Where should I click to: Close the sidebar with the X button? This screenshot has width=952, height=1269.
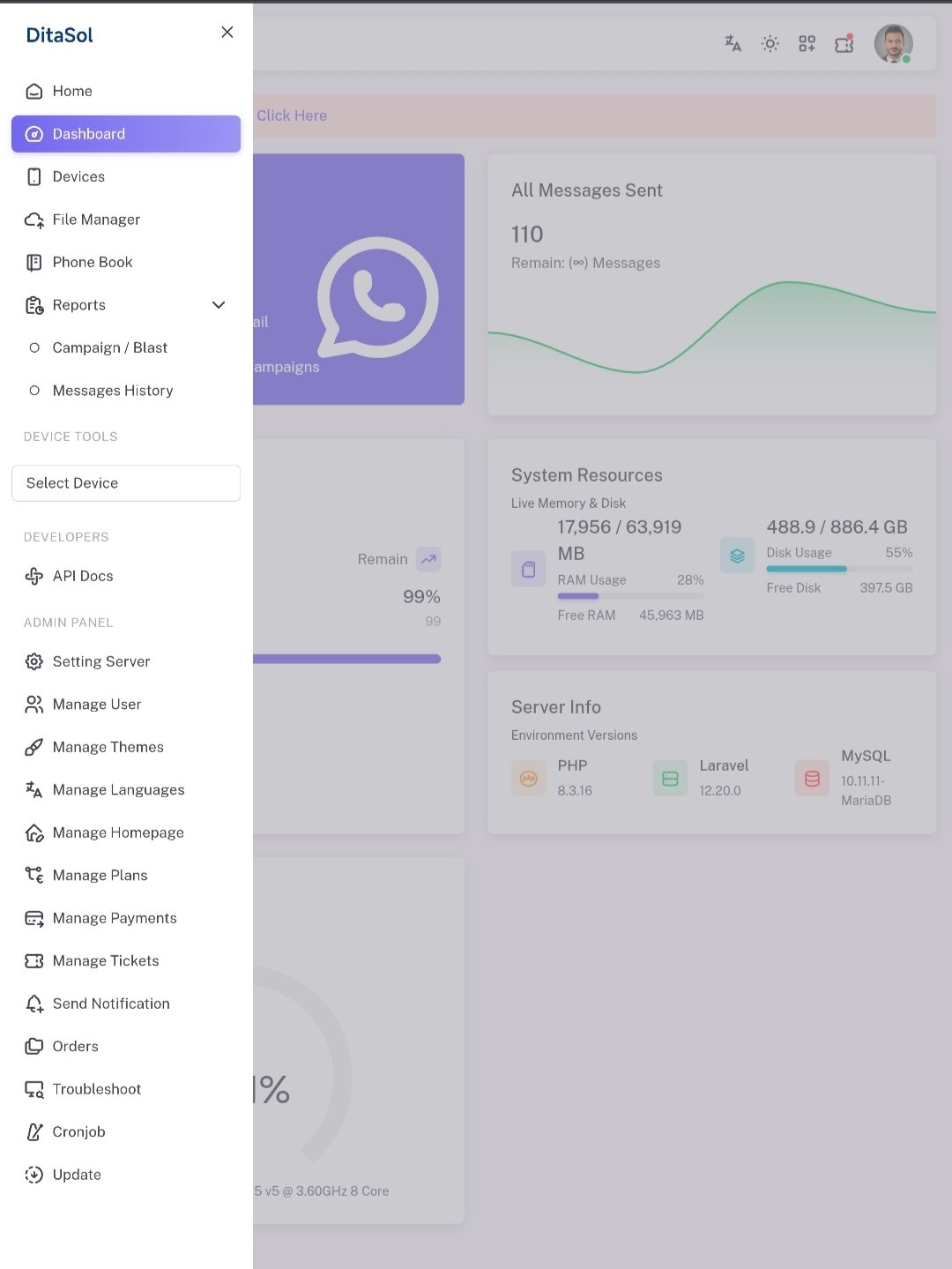tap(227, 32)
